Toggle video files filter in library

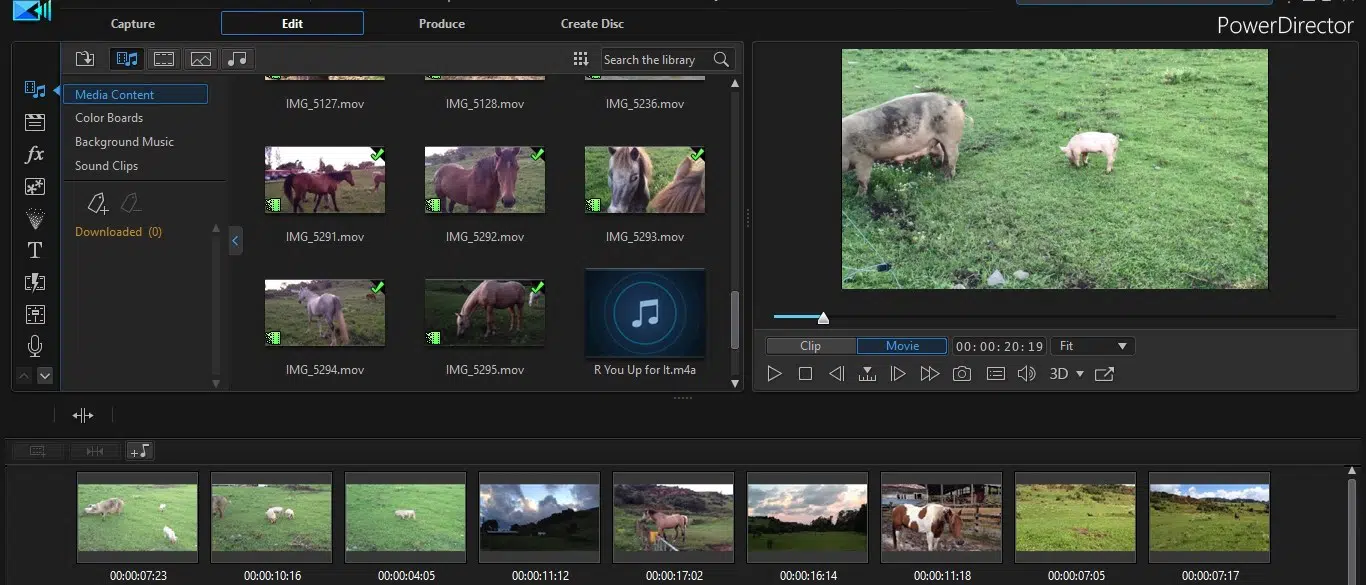pos(163,59)
